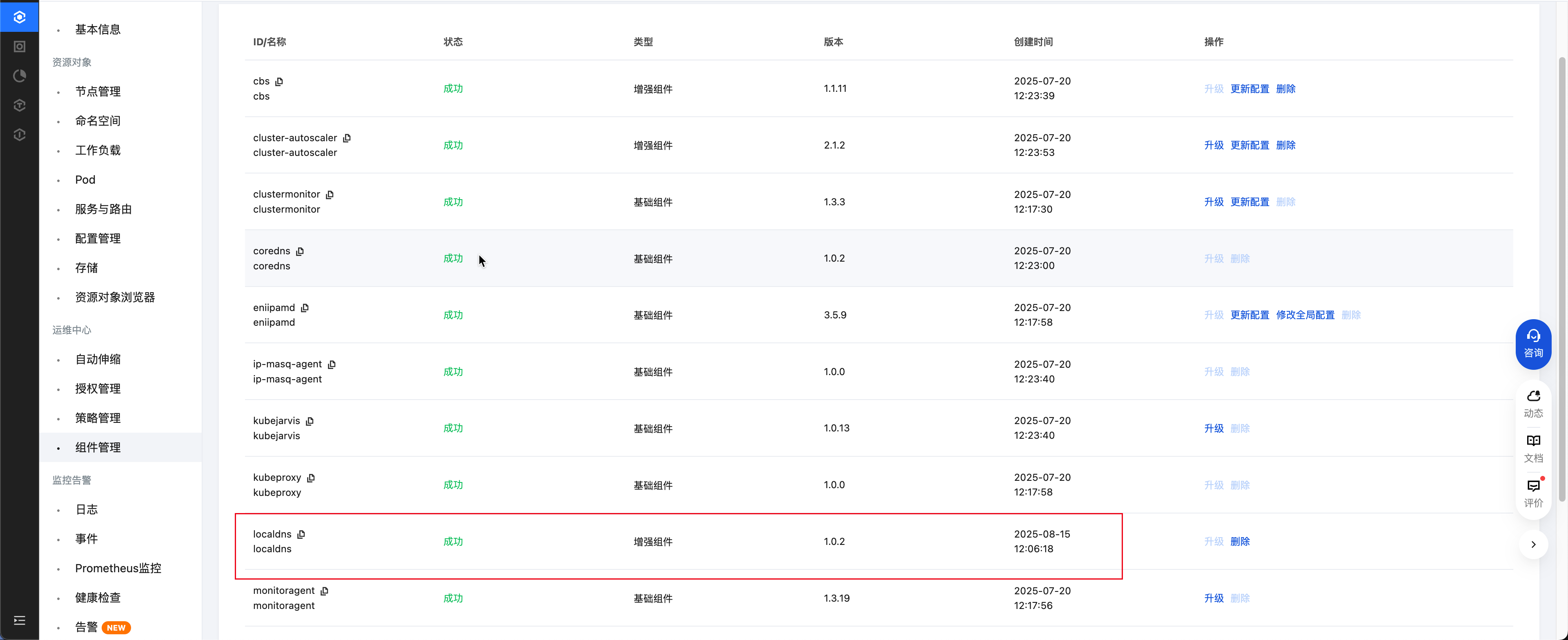1568x640 pixels.
Task: Click 修改全局配置 for eniipamd
Action: click(1305, 315)
